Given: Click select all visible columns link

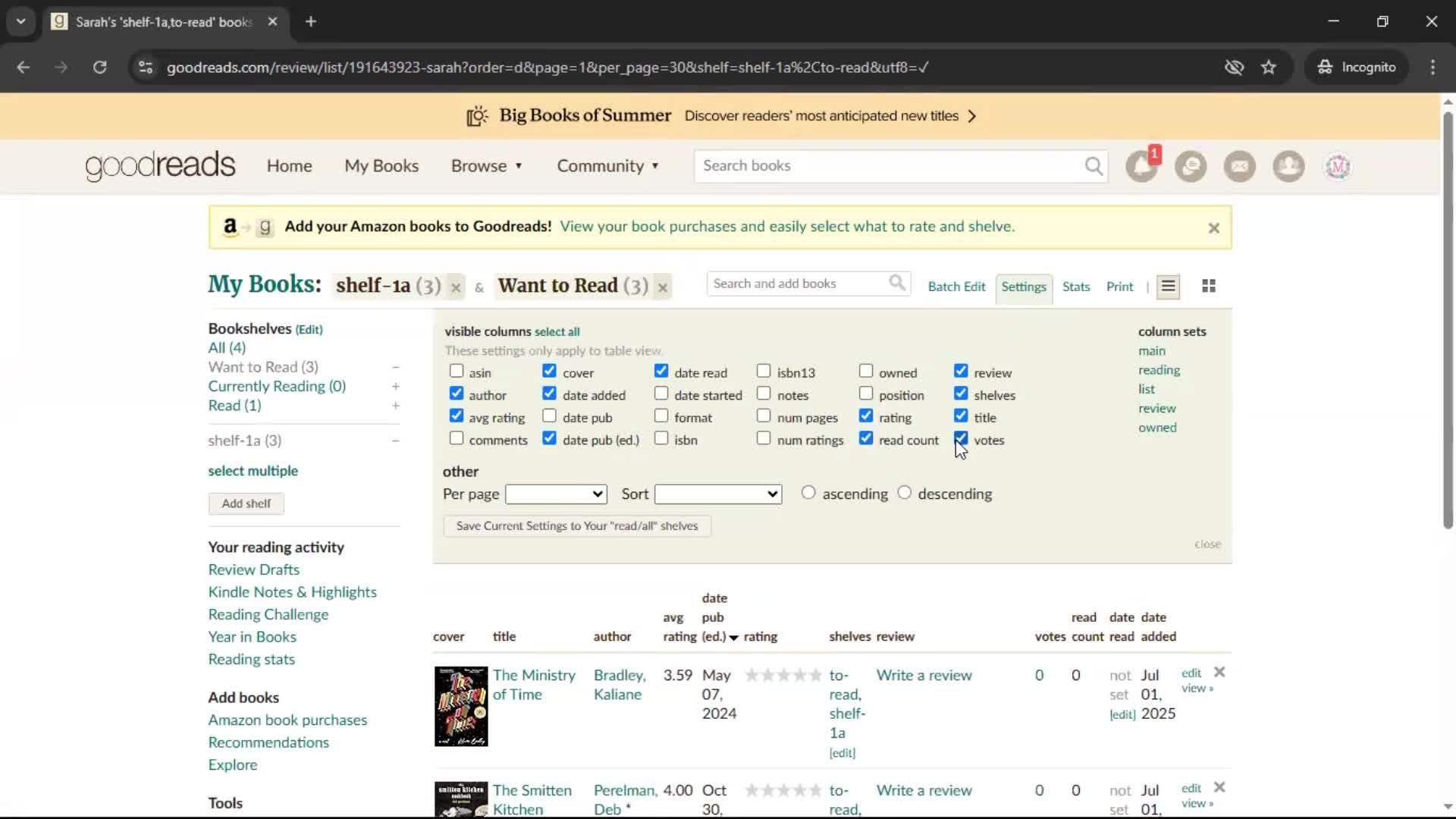Looking at the screenshot, I should click(x=557, y=332).
